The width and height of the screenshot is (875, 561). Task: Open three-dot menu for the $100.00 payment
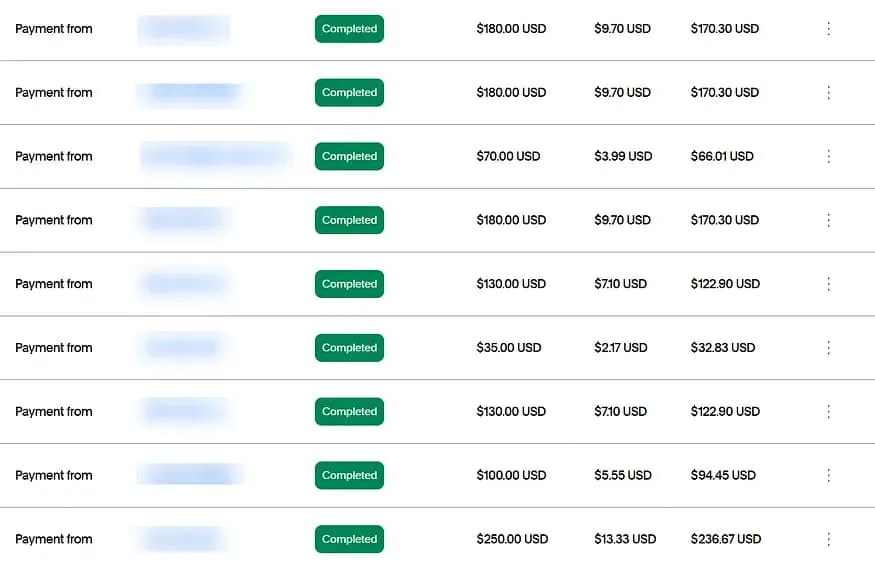(x=829, y=475)
